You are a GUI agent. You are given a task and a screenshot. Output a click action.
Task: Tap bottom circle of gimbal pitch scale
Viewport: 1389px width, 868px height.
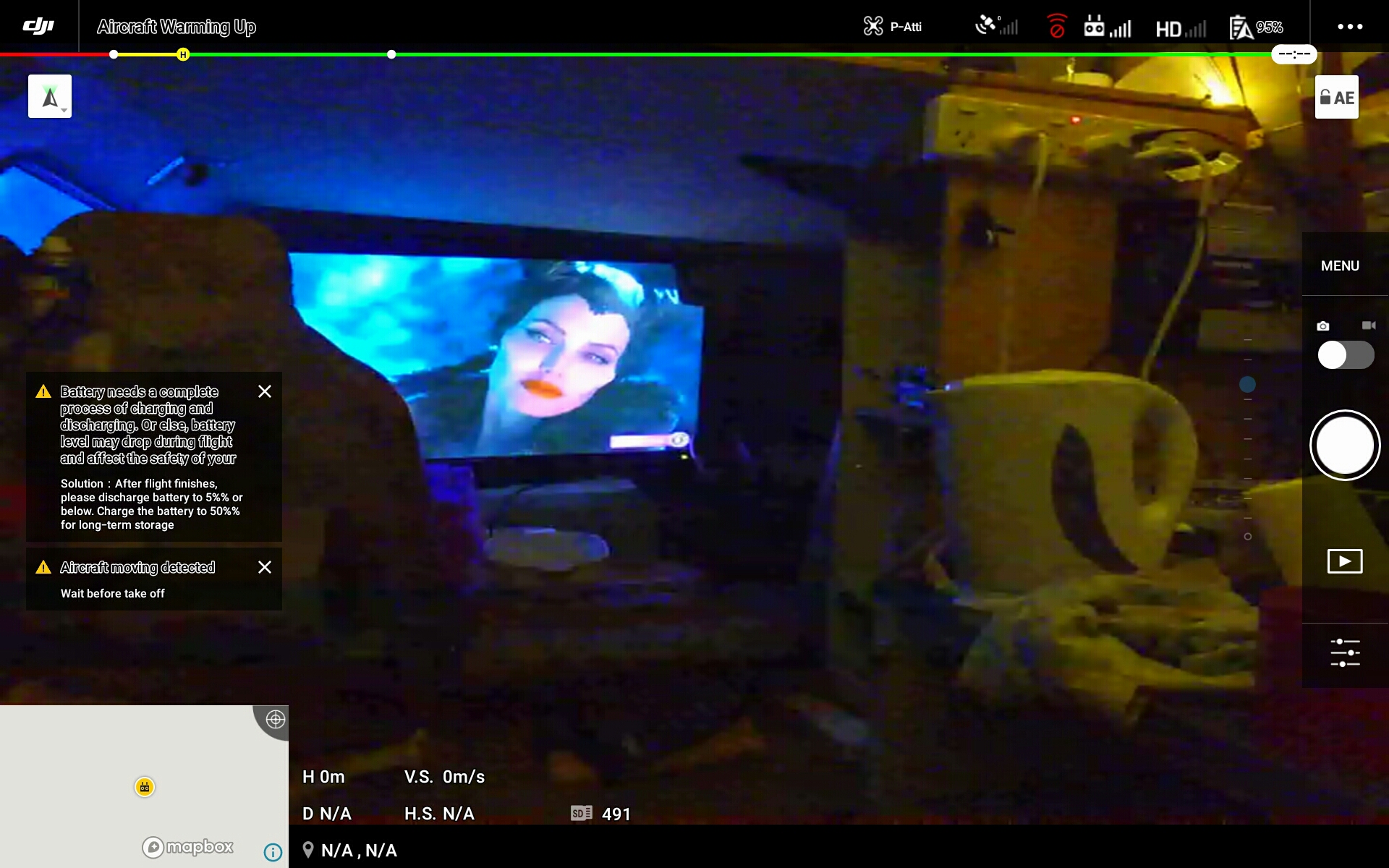[x=1247, y=537]
